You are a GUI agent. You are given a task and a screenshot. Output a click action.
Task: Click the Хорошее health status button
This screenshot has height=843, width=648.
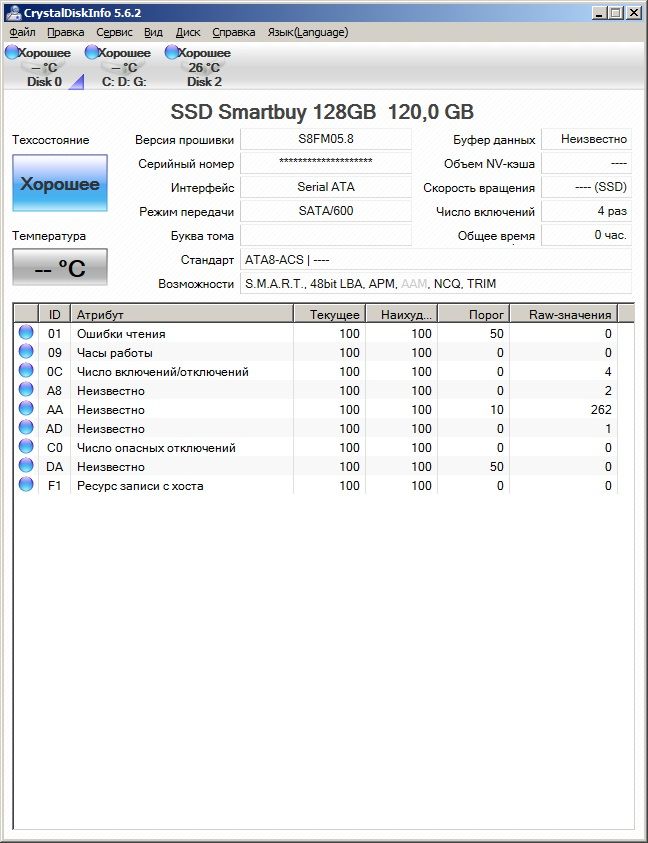(60, 184)
